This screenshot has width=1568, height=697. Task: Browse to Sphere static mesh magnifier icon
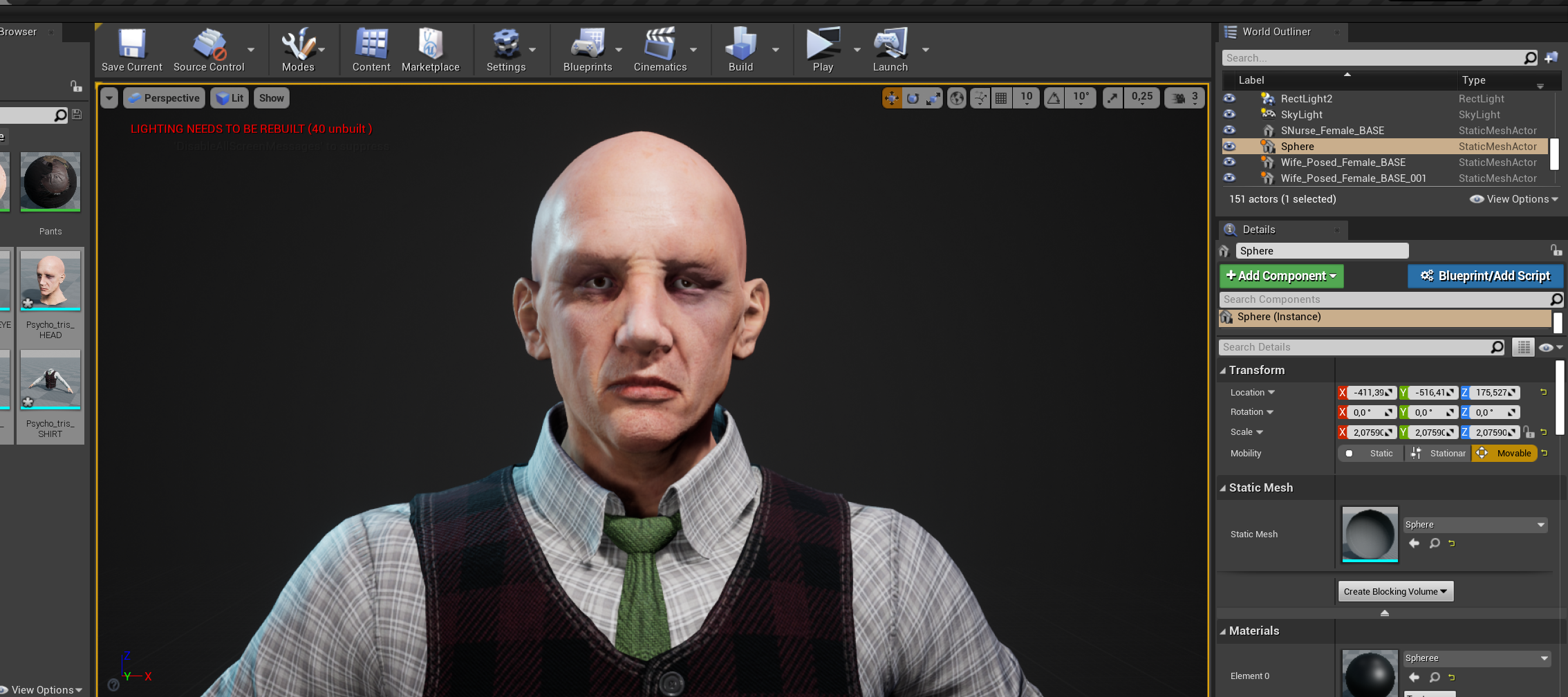pyautogui.click(x=1435, y=543)
